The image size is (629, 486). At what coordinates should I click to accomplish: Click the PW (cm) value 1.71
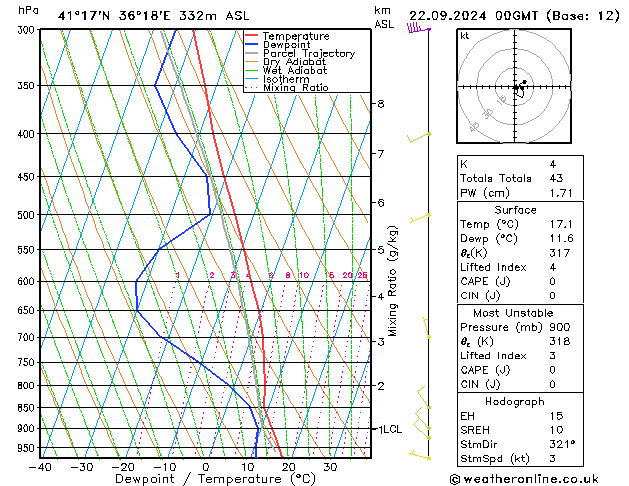coord(561,193)
